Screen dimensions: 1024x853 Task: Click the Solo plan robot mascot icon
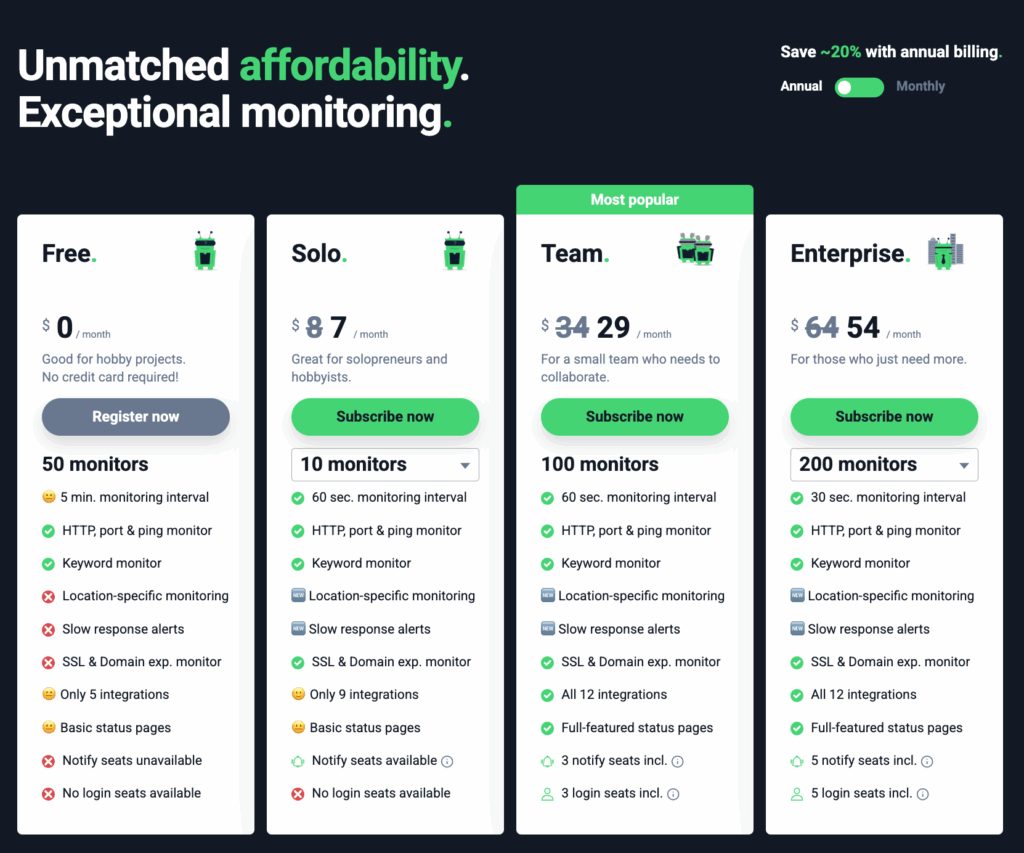click(x=455, y=251)
